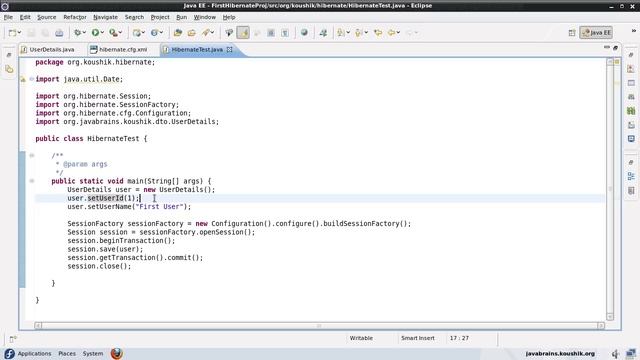Click the Debug bug icon

pyautogui.click(x=77, y=33)
